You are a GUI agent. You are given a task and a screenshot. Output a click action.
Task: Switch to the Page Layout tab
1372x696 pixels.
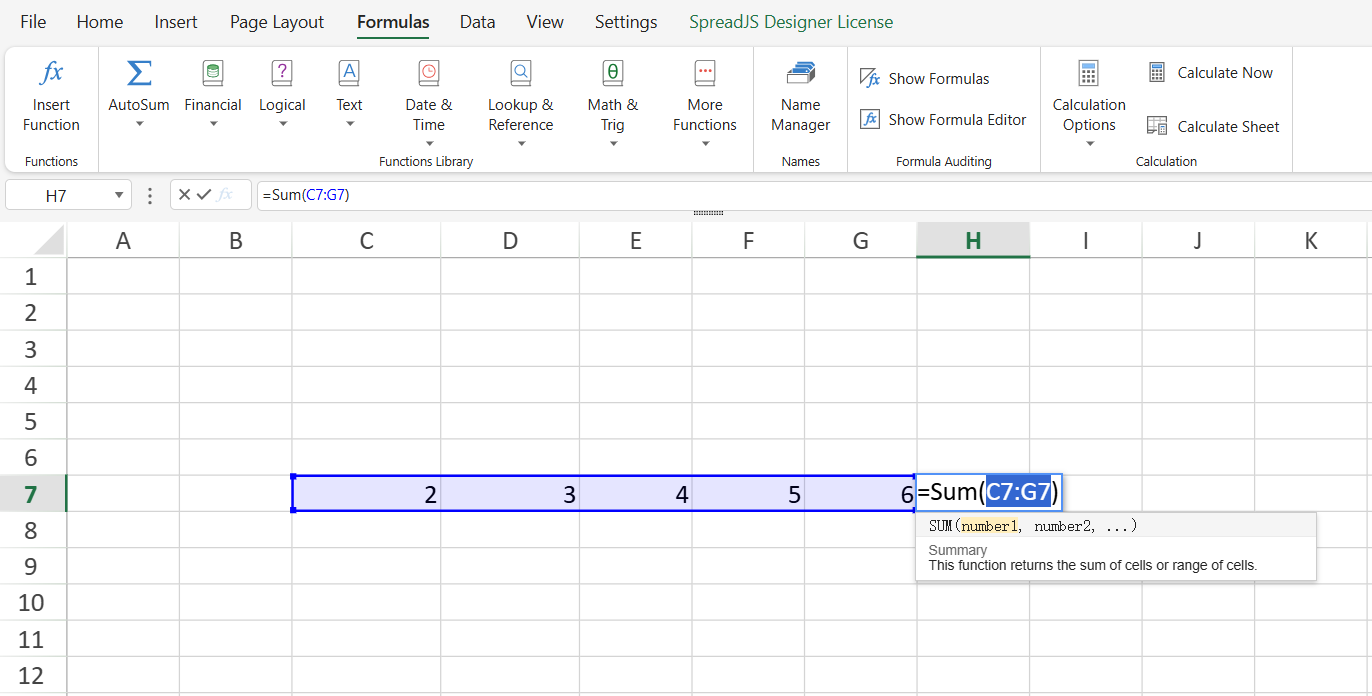coord(277,22)
